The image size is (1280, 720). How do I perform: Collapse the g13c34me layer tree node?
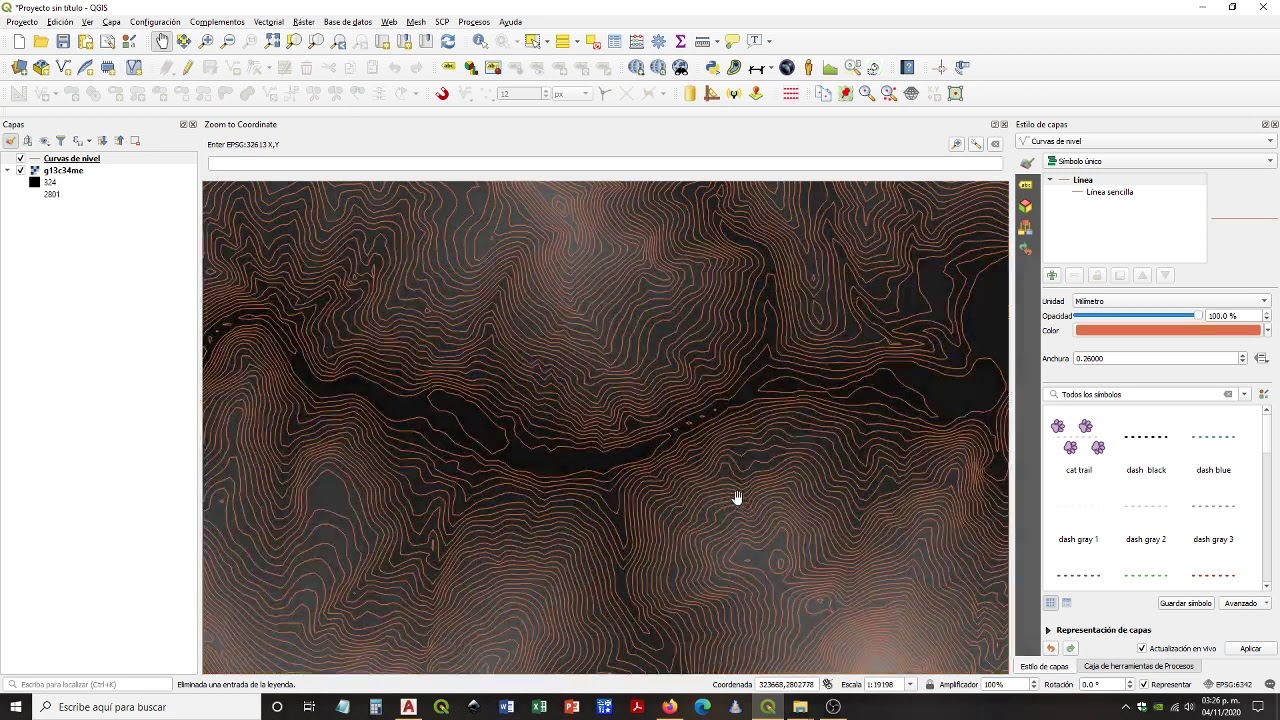pyautogui.click(x=8, y=171)
